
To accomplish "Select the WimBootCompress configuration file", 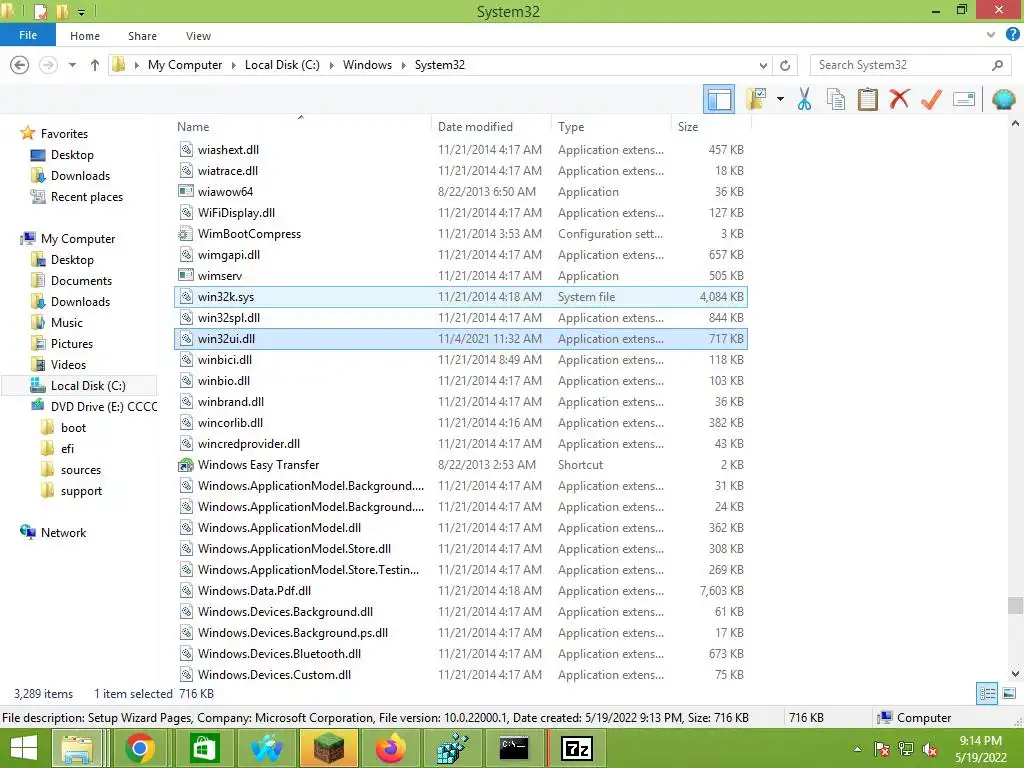I will 460,234.
